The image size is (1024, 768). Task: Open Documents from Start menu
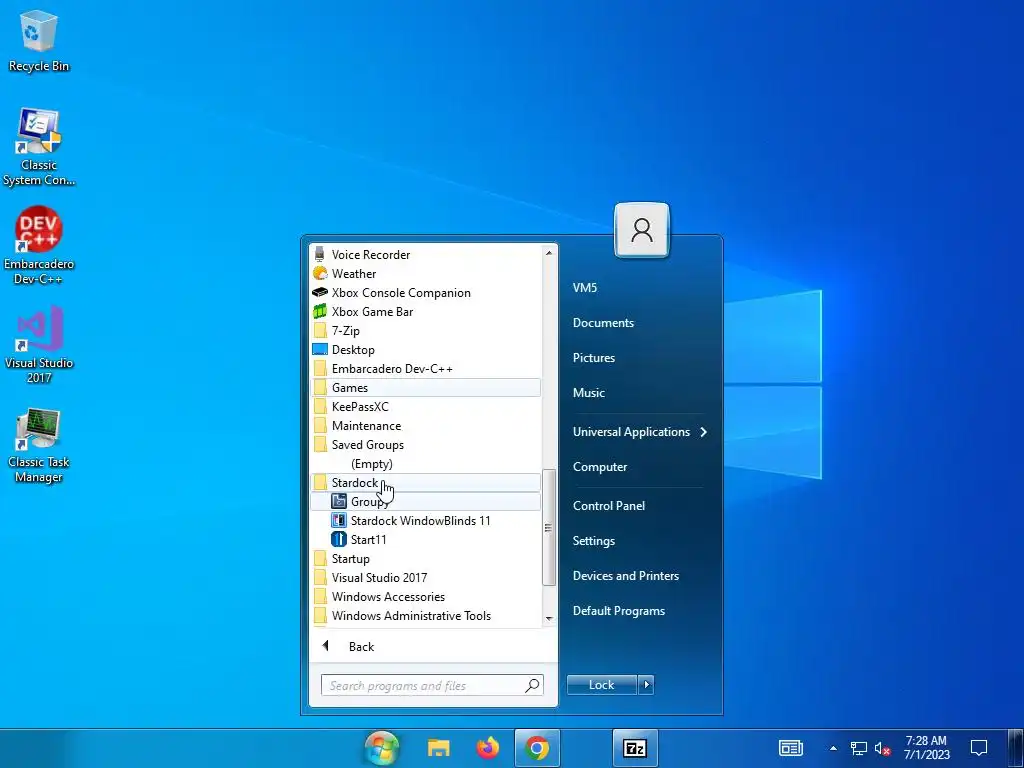point(603,323)
